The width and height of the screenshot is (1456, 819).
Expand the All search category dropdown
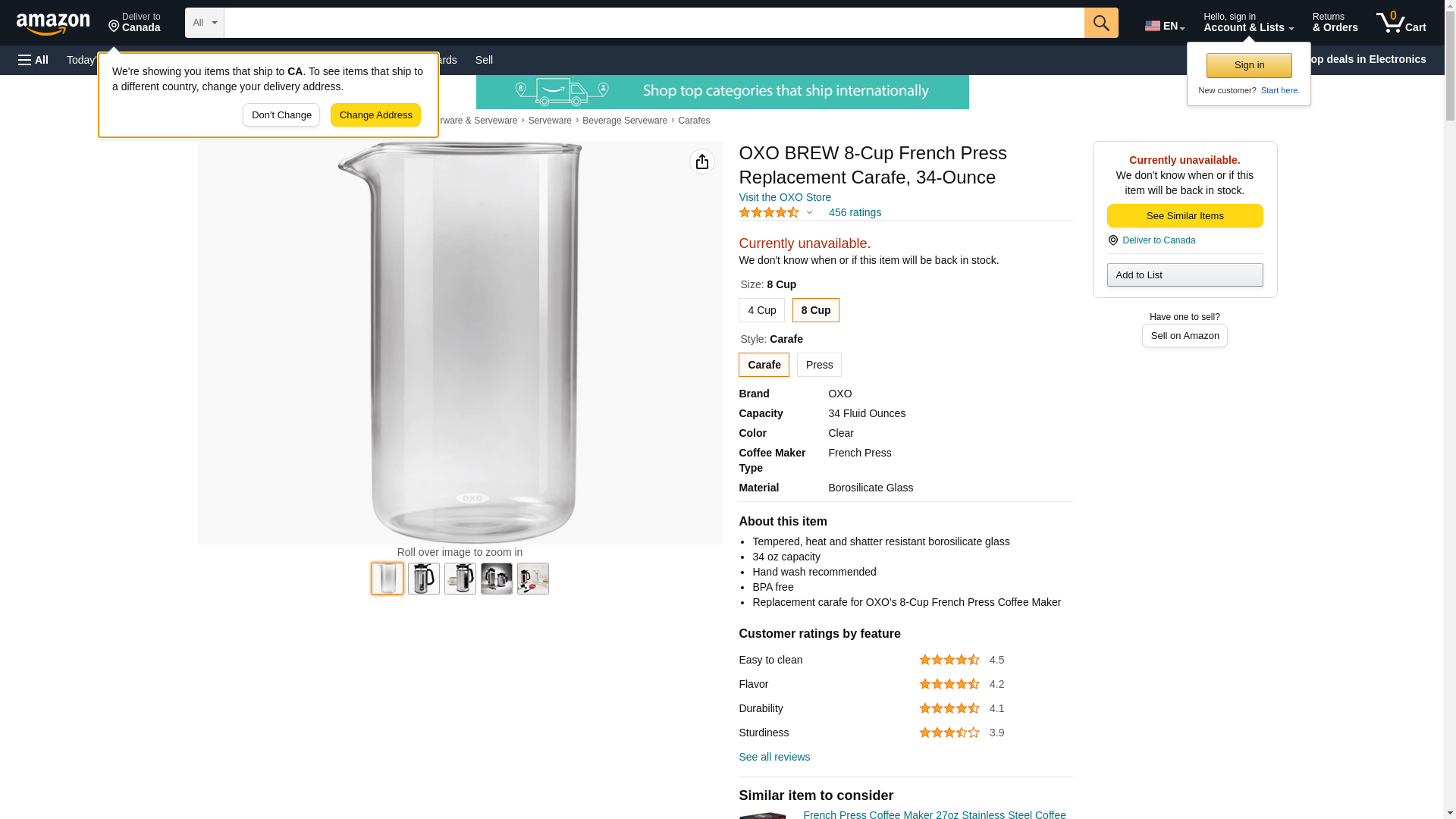click(x=205, y=23)
